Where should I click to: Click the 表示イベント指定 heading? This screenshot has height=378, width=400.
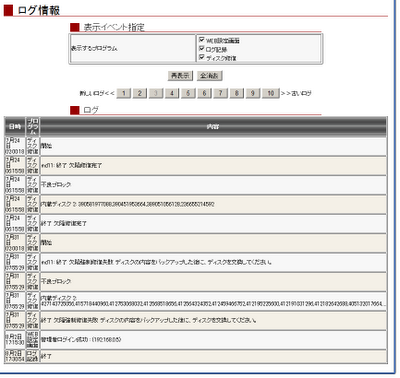coord(114,27)
